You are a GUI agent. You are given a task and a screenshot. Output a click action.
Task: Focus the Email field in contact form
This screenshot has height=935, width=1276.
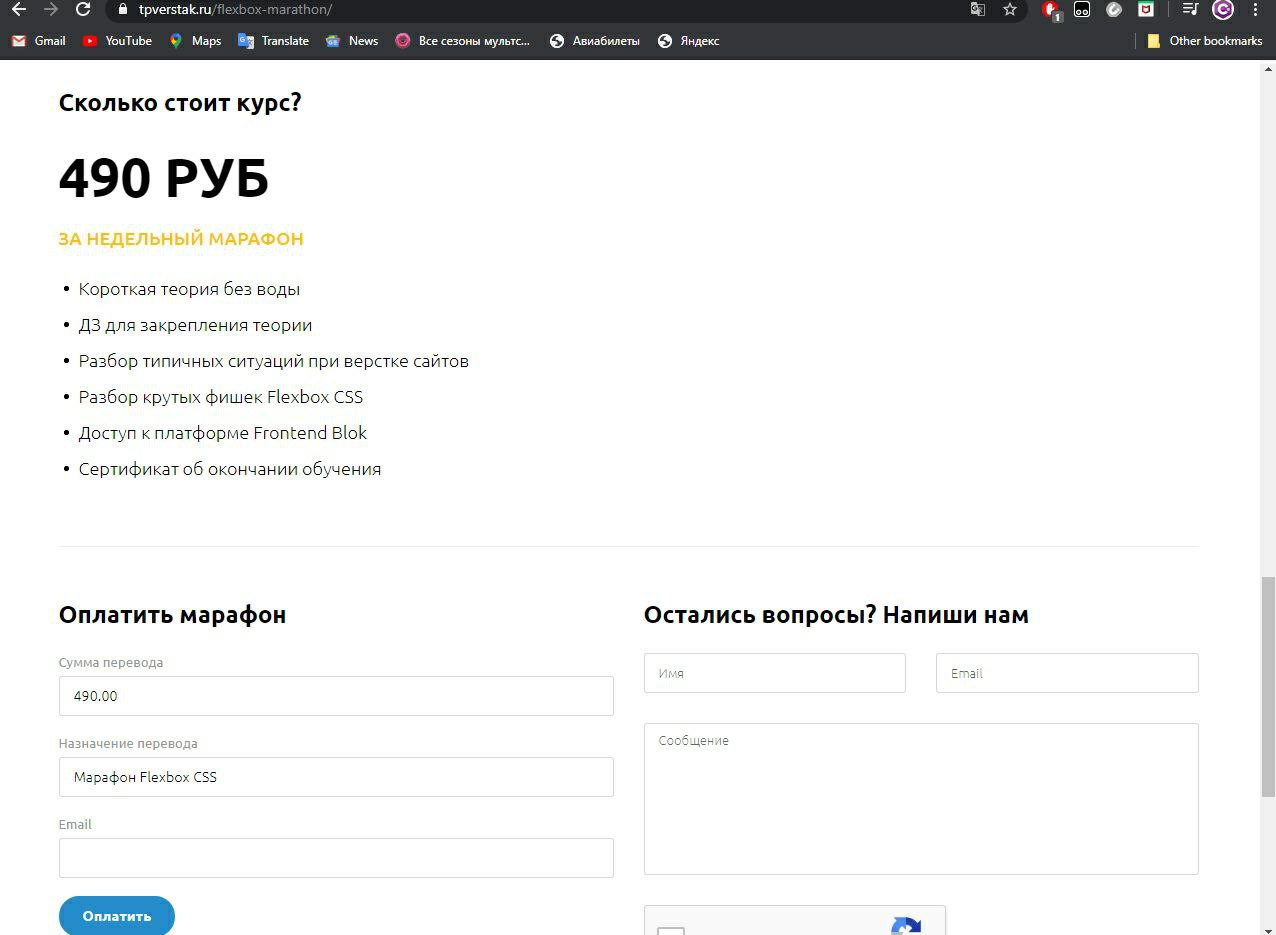(x=1067, y=673)
